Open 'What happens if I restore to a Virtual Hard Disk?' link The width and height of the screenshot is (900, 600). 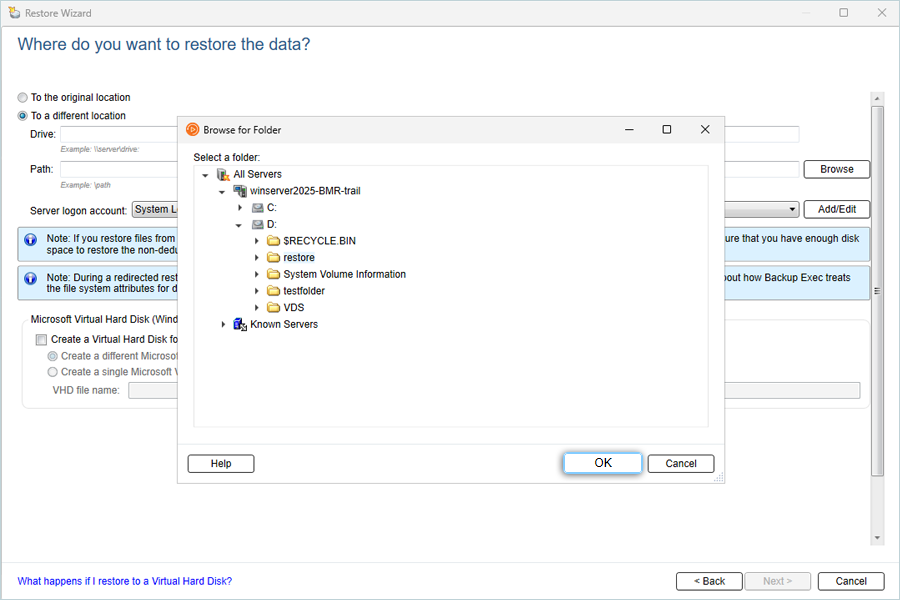[x=125, y=581]
